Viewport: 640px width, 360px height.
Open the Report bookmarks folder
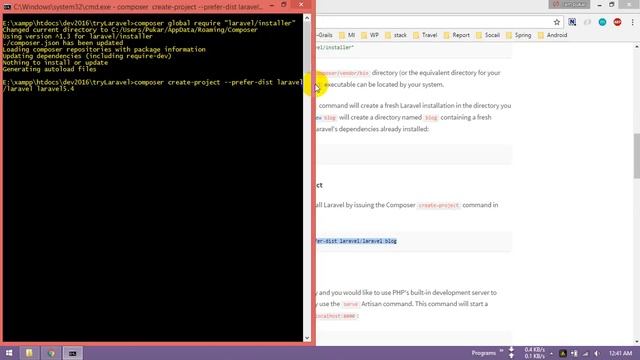tap(457, 35)
